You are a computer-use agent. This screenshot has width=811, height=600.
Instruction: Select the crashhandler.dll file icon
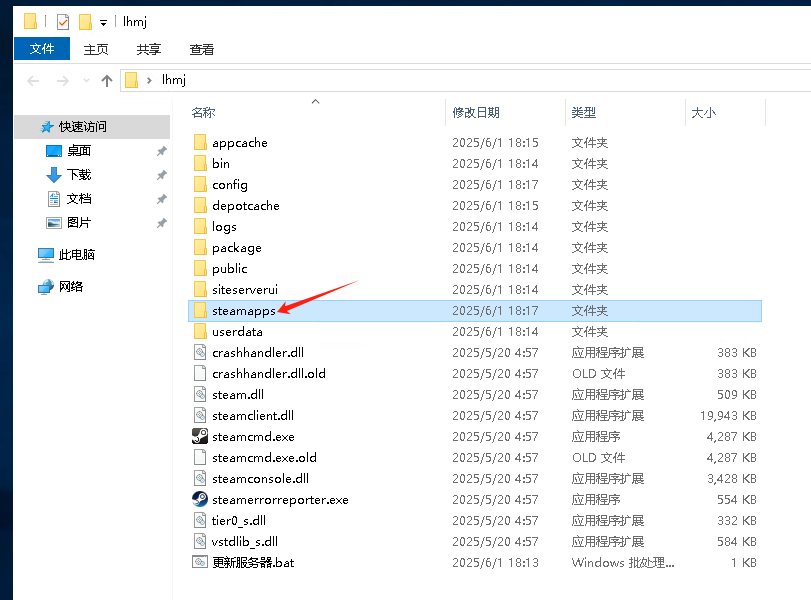(x=200, y=352)
